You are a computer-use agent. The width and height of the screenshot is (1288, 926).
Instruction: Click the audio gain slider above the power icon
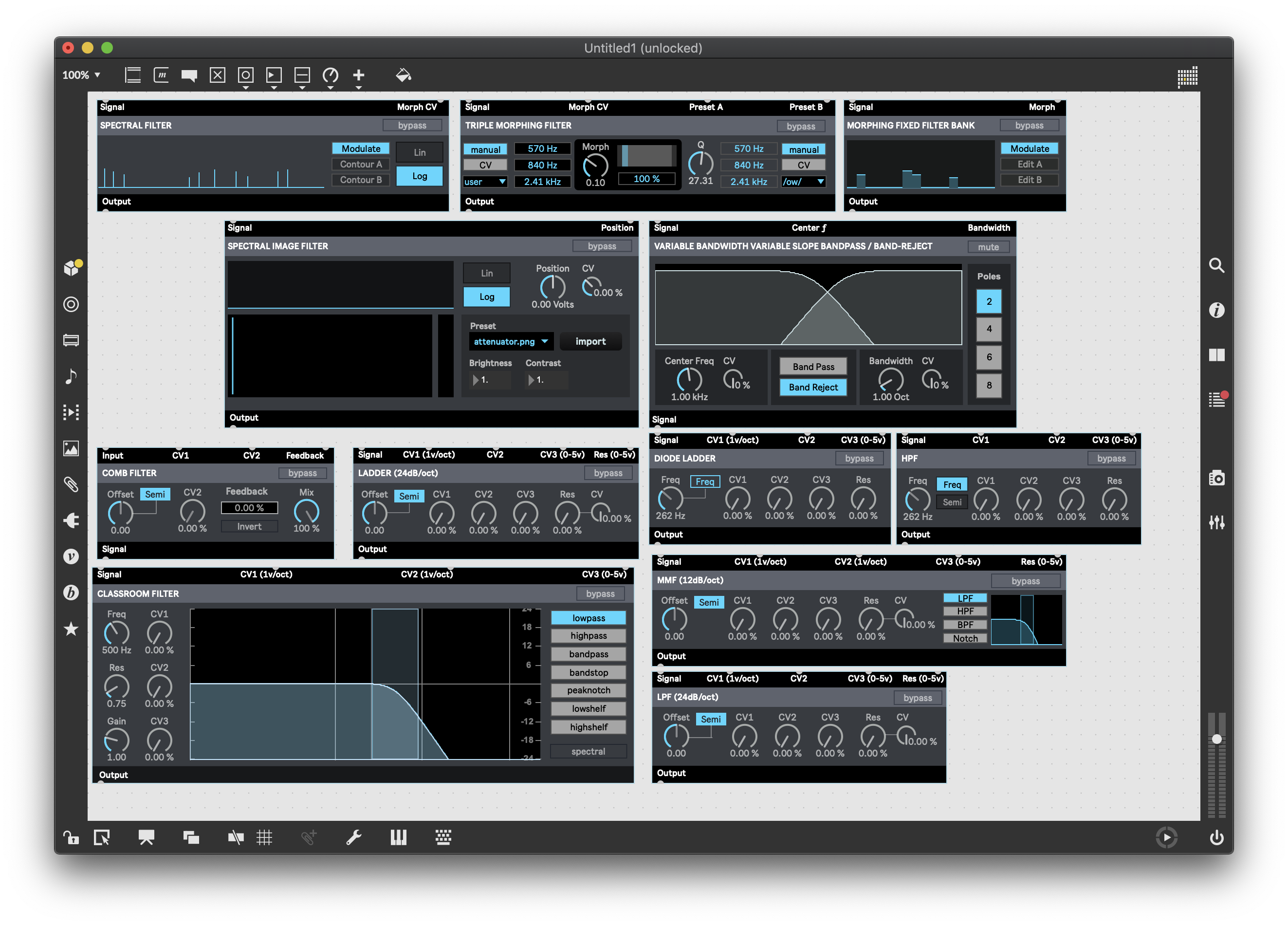coord(1216,765)
